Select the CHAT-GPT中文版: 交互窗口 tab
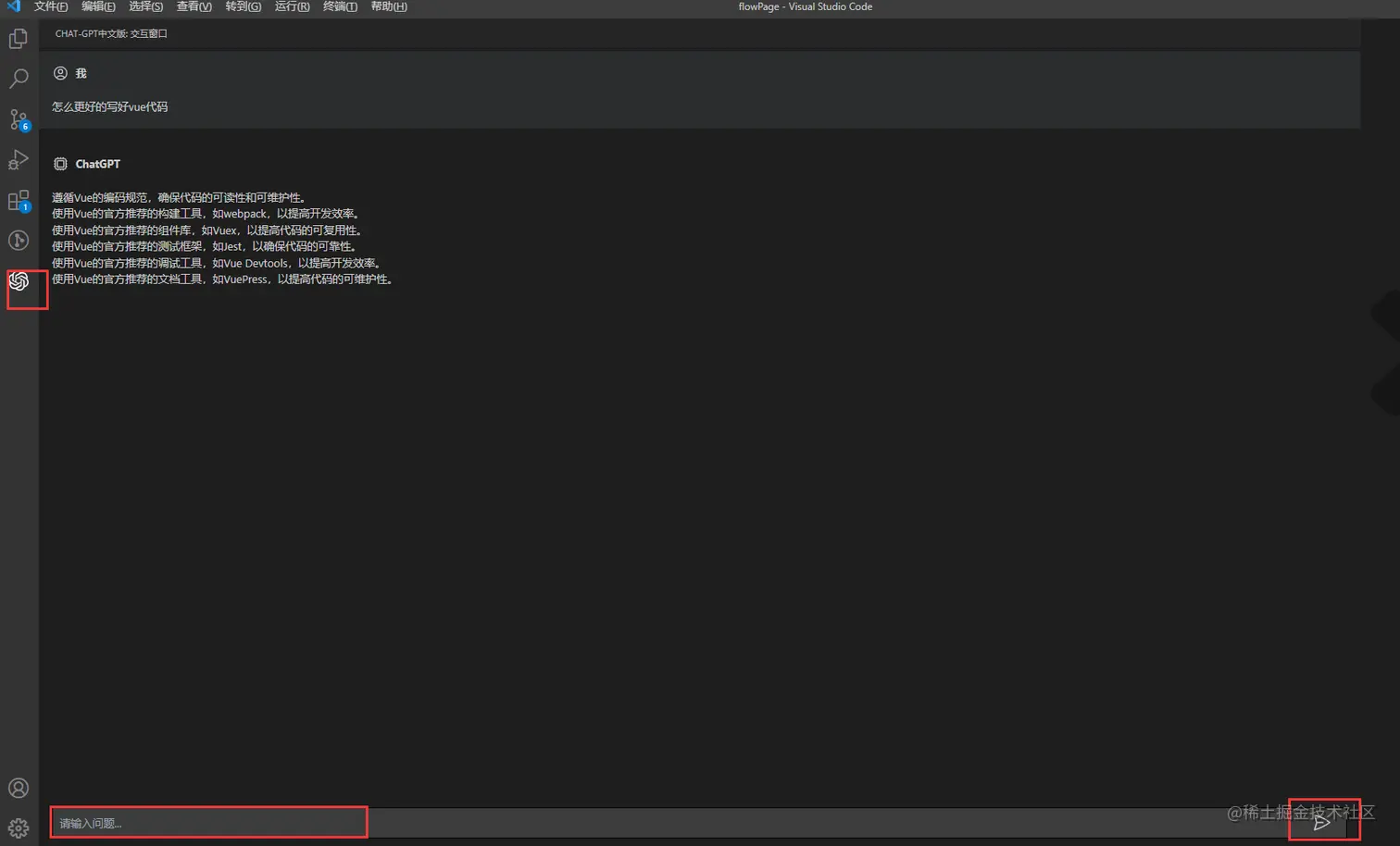The width and height of the screenshot is (1400, 846). 111,33
